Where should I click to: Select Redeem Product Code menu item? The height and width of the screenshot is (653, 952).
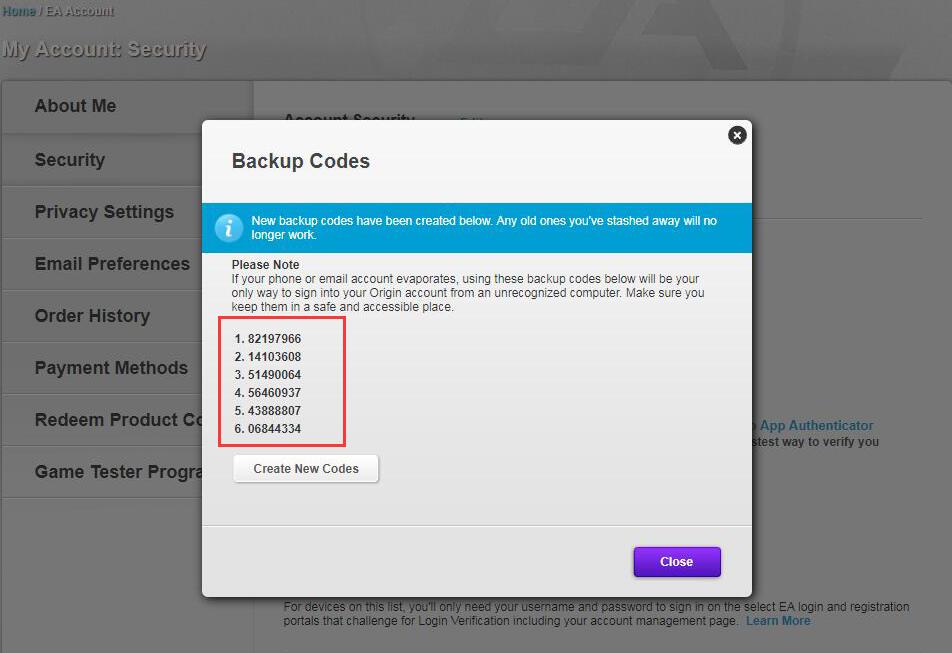[112, 420]
